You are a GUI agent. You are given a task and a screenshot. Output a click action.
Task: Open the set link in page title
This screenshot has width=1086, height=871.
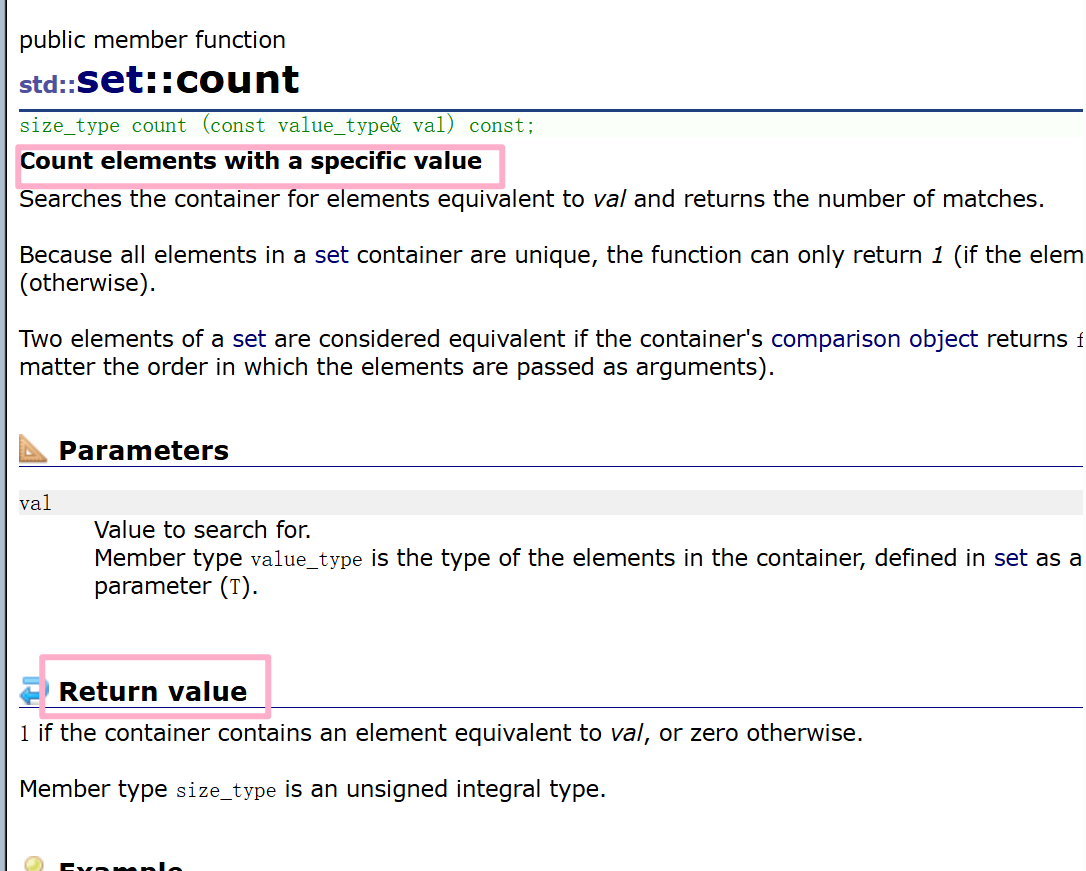pyautogui.click(x=110, y=80)
